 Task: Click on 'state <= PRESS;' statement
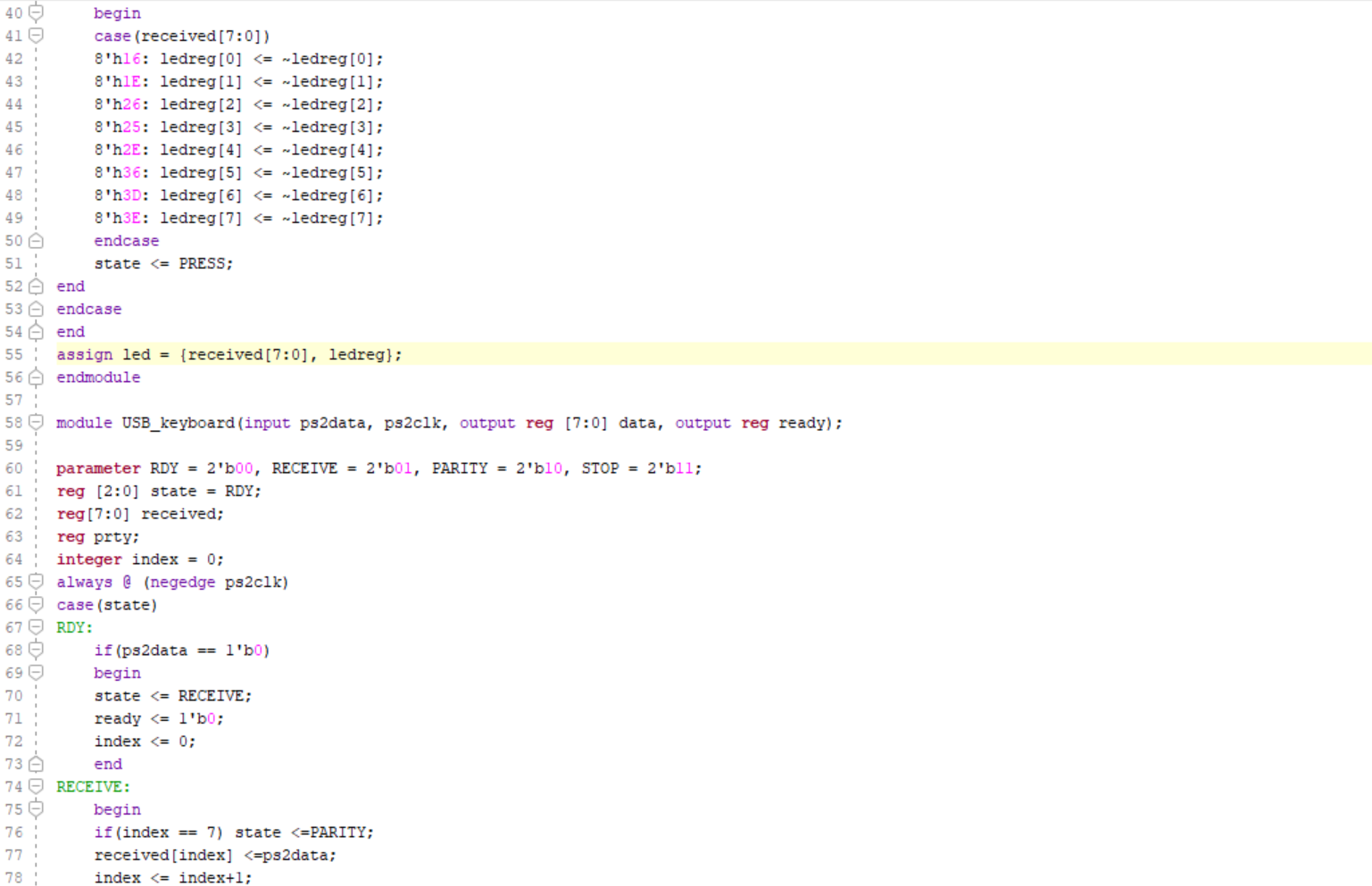pyautogui.click(x=163, y=264)
